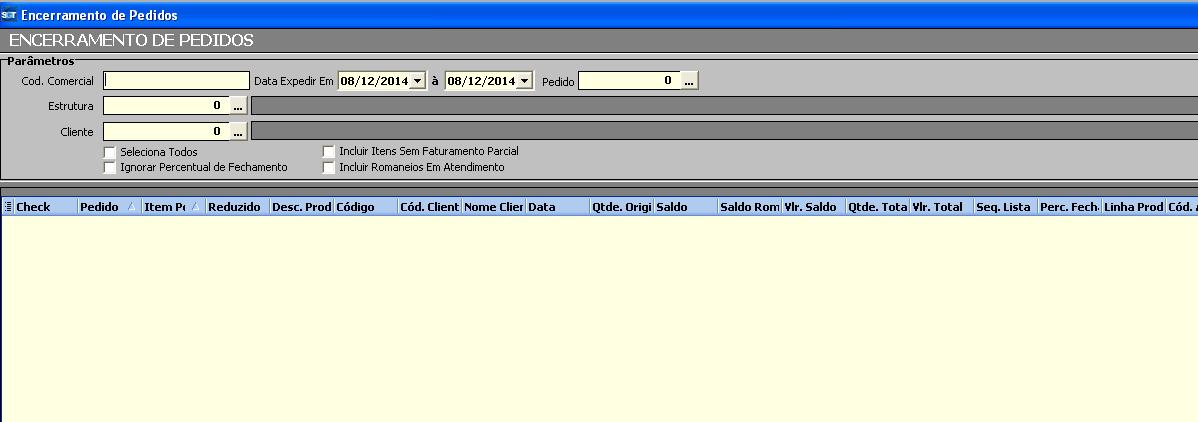Screen dimensions: 1198x422
Task: Toggle Incluir Itens Sem Faturamento Parcial
Action: point(329,151)
